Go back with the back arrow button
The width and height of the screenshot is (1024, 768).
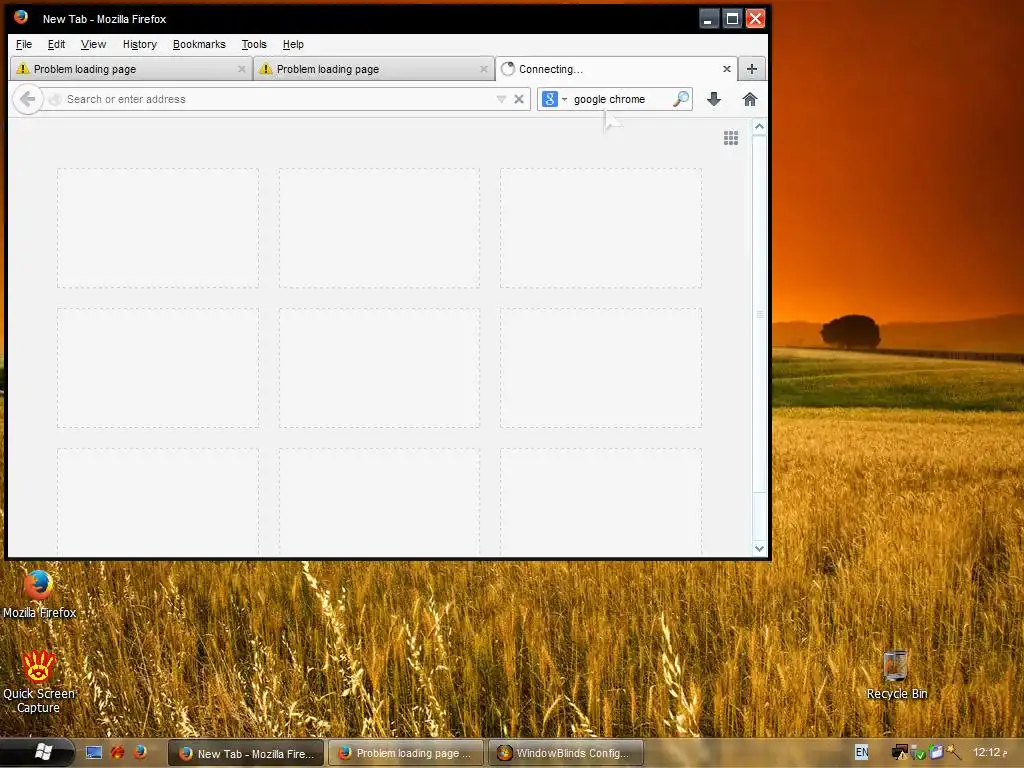pyautogui.click(x=27, y=99)
